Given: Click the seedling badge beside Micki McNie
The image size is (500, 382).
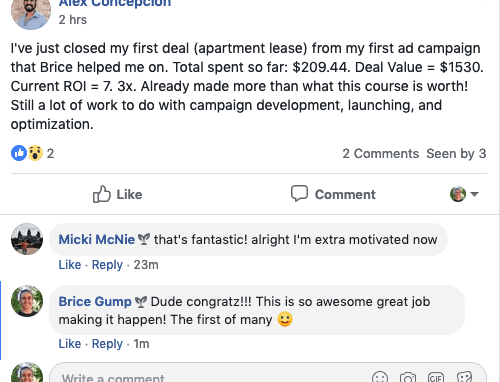Looking at the screenshot, I should coord(144,239).
